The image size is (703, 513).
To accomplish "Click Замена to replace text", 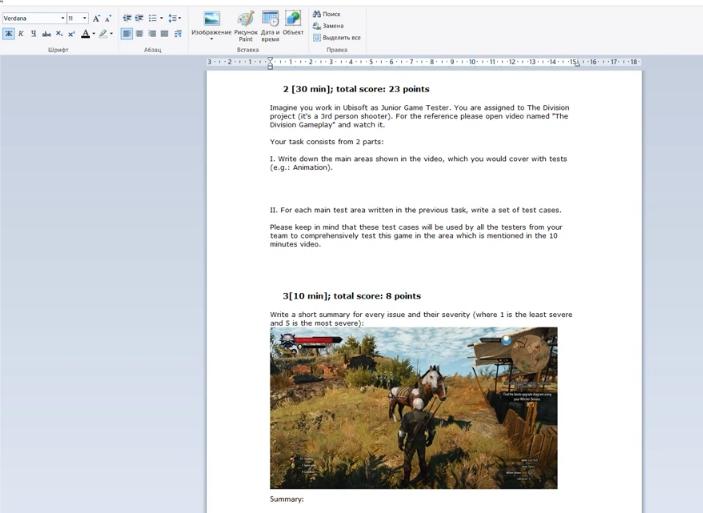I will (328, 26).
